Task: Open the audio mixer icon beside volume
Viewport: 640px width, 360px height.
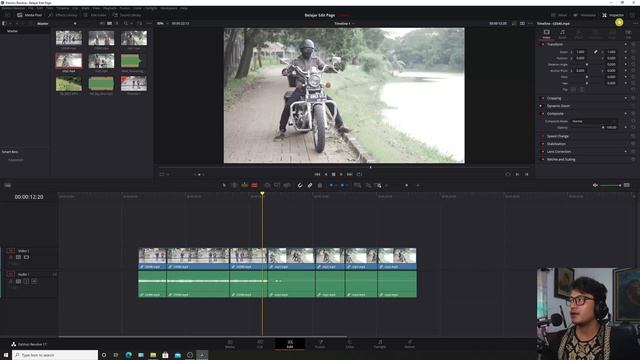Action: (x=627, y=185)
